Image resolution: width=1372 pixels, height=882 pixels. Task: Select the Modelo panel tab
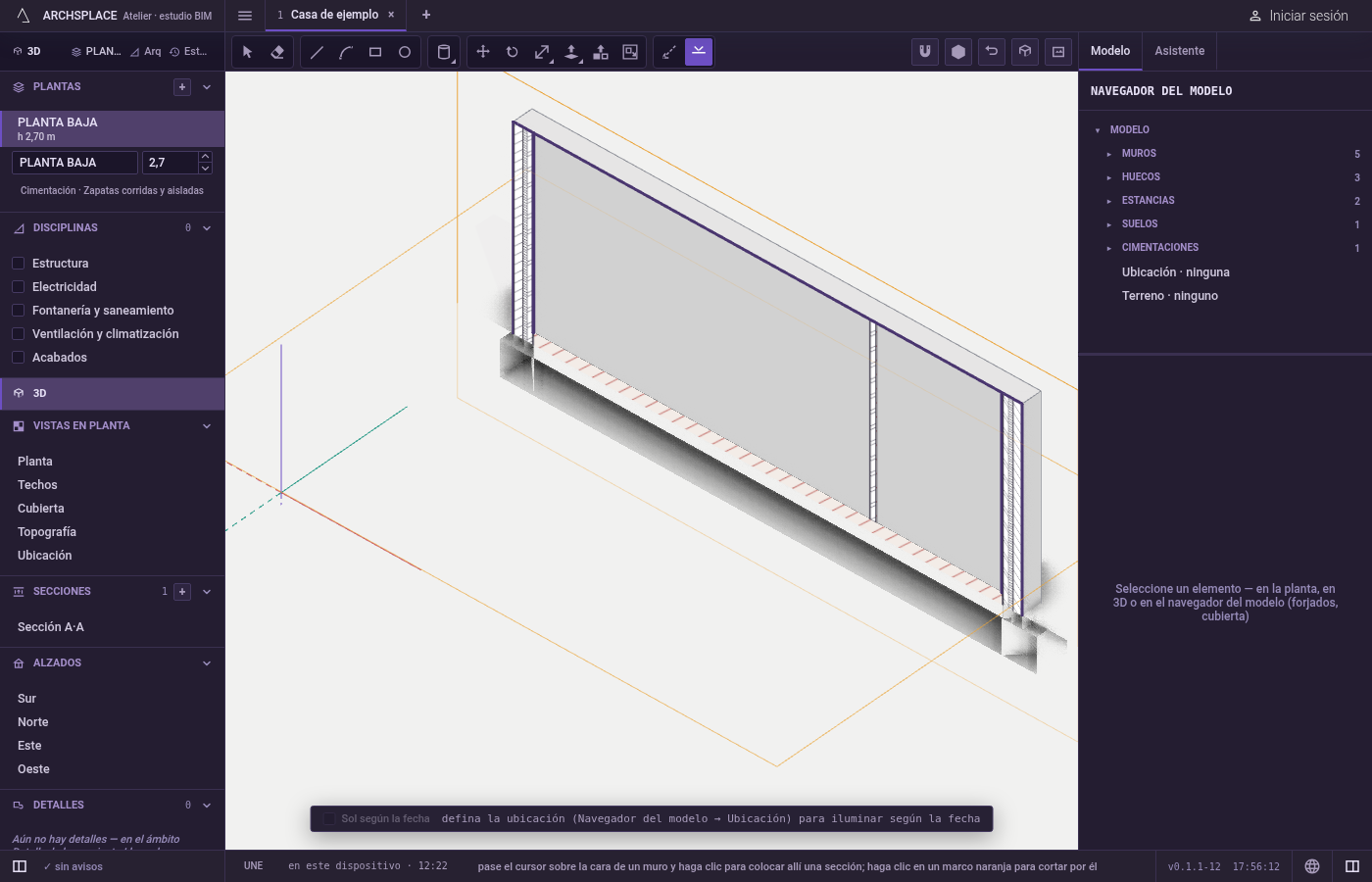pyautogui.click(x=1110, y=51)
